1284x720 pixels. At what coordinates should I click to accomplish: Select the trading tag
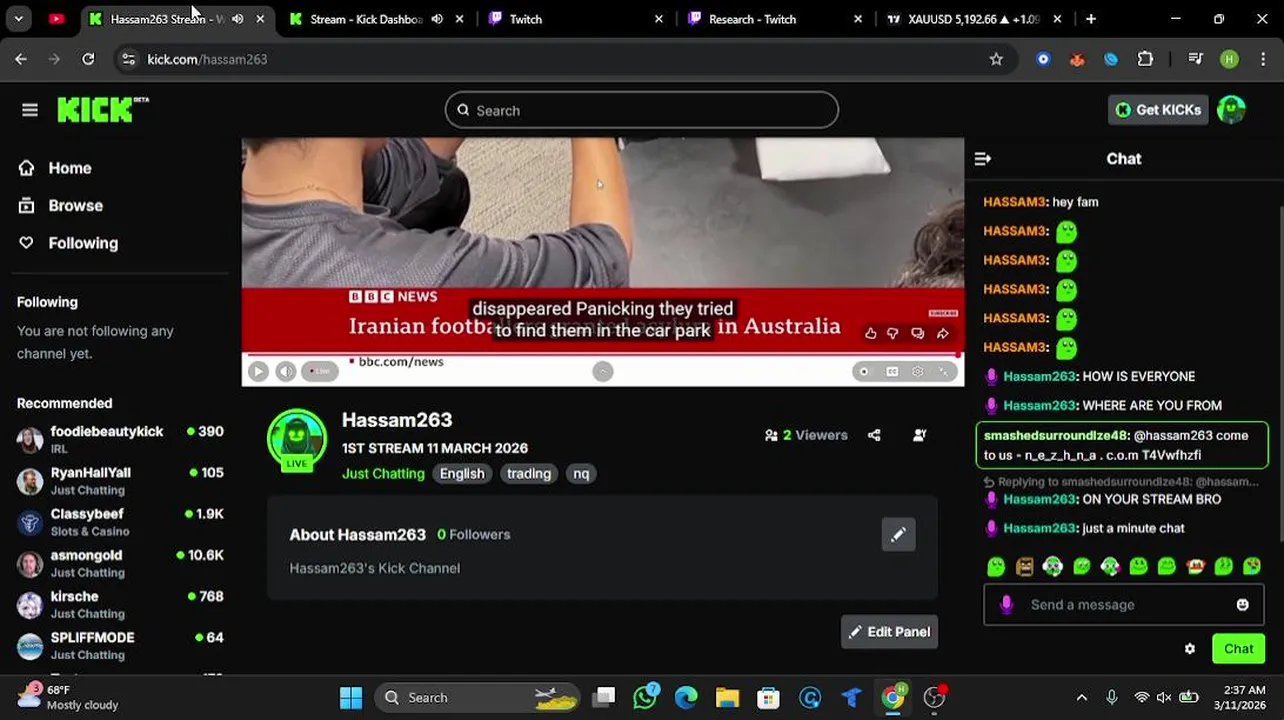tap(529, 474)
